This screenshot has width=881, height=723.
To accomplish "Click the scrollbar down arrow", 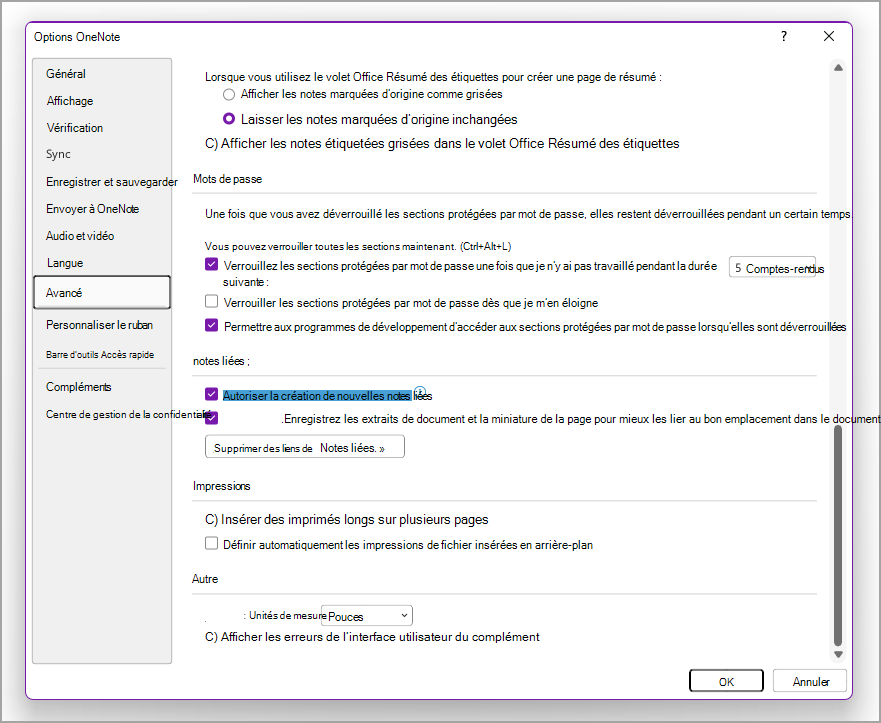I will [838, 653].
